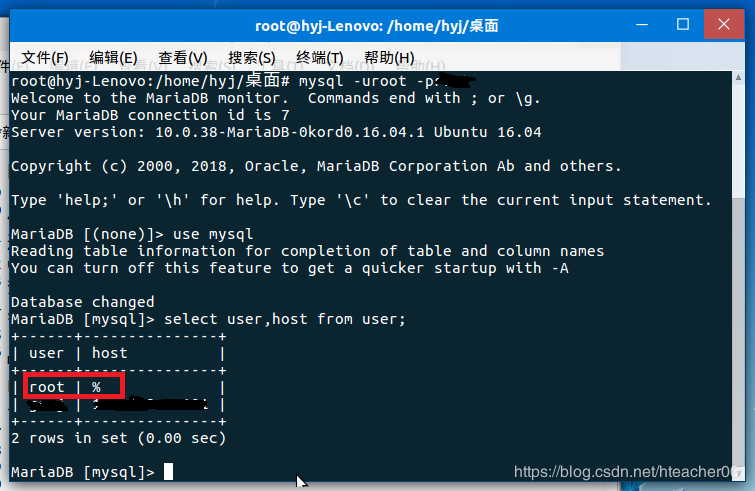Open the 编辑(E) menu

click(113, 57)
